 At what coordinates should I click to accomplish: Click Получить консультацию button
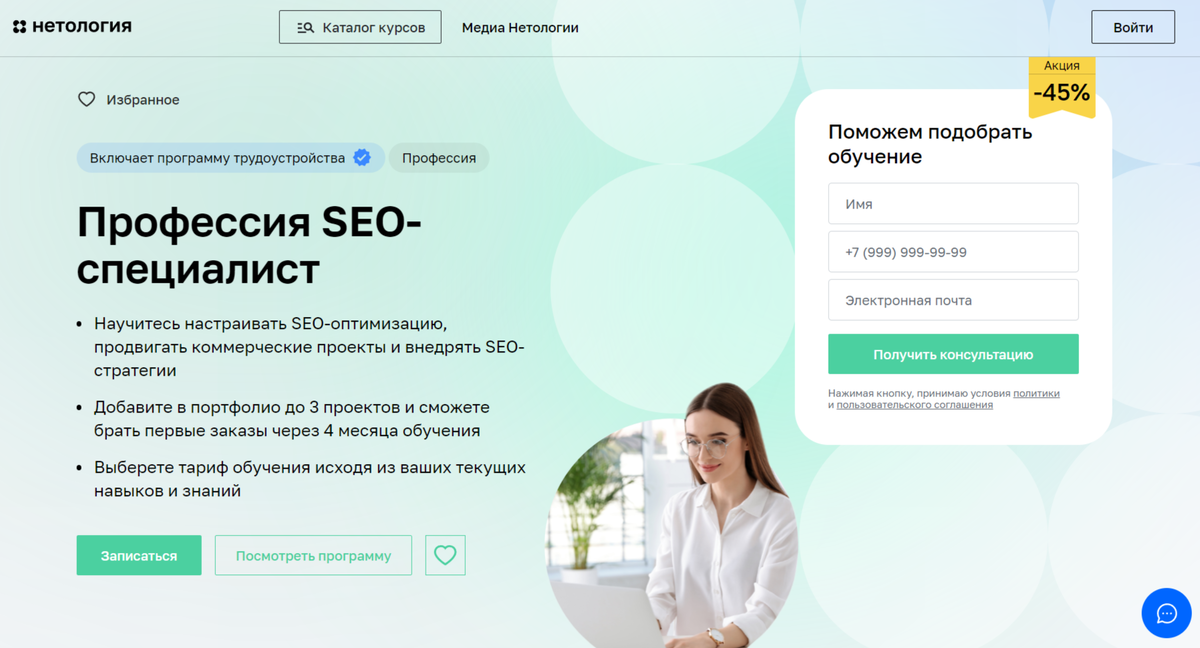point(953,354)
